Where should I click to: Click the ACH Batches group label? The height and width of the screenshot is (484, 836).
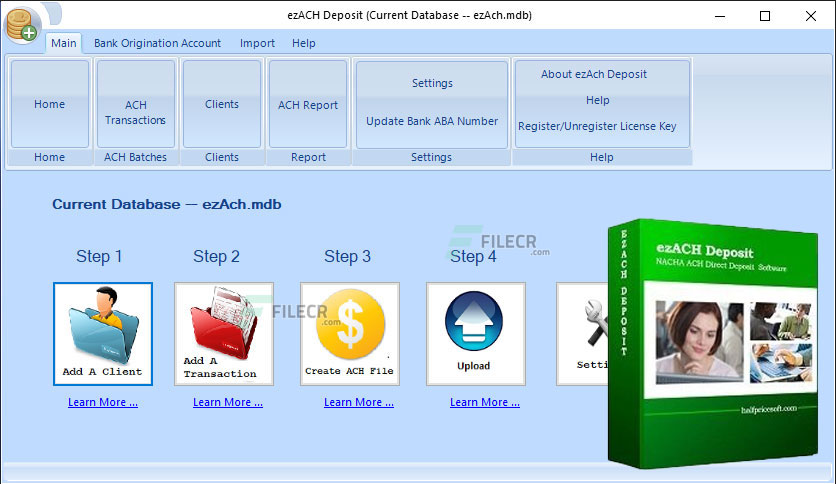[x=135, y=157]
